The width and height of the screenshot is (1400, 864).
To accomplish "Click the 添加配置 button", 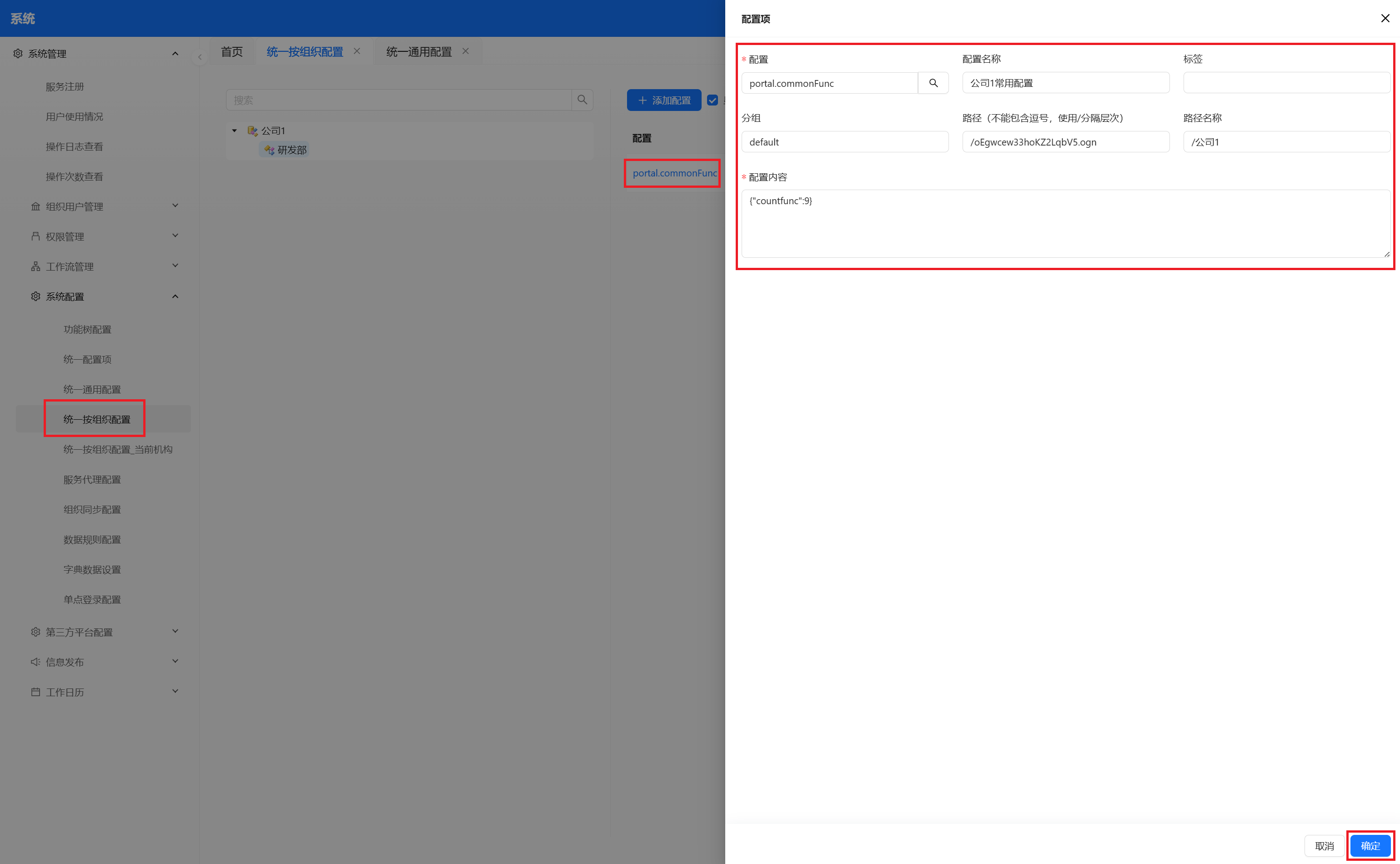I will pos(664,100).
